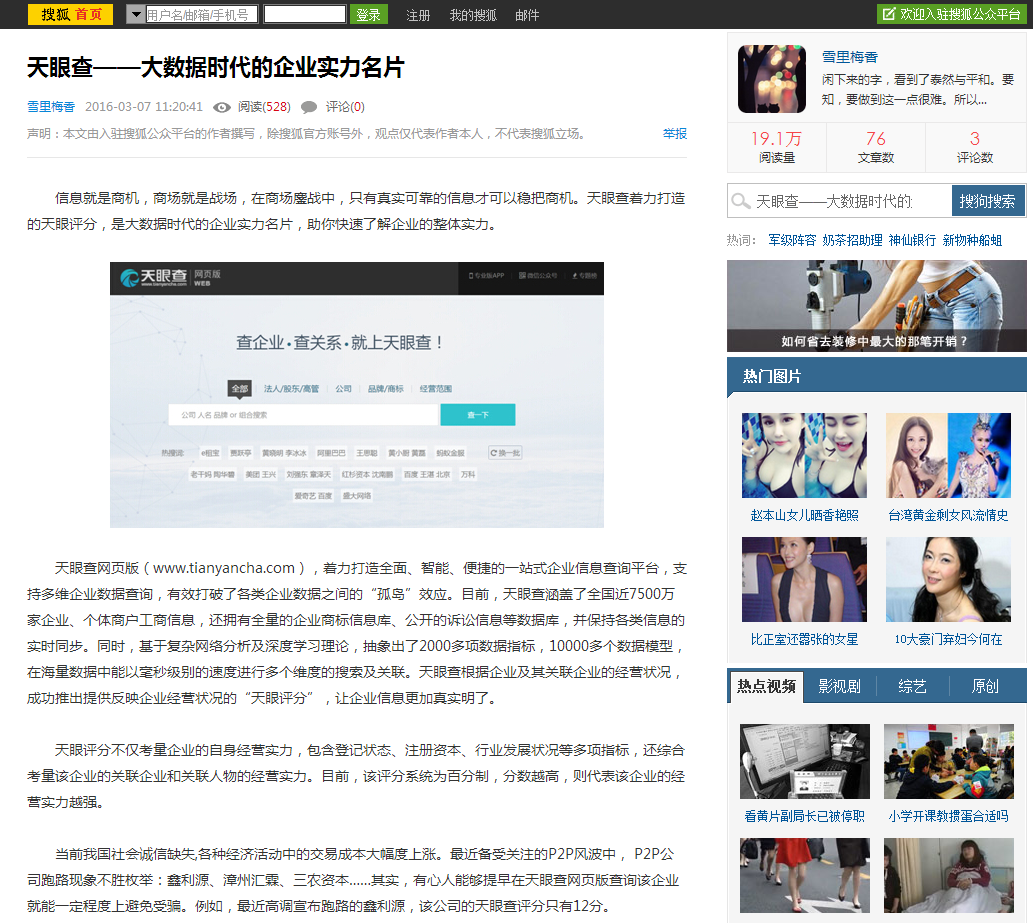
Task: Select the 综艺 tab
Action: tap(912, 686)
